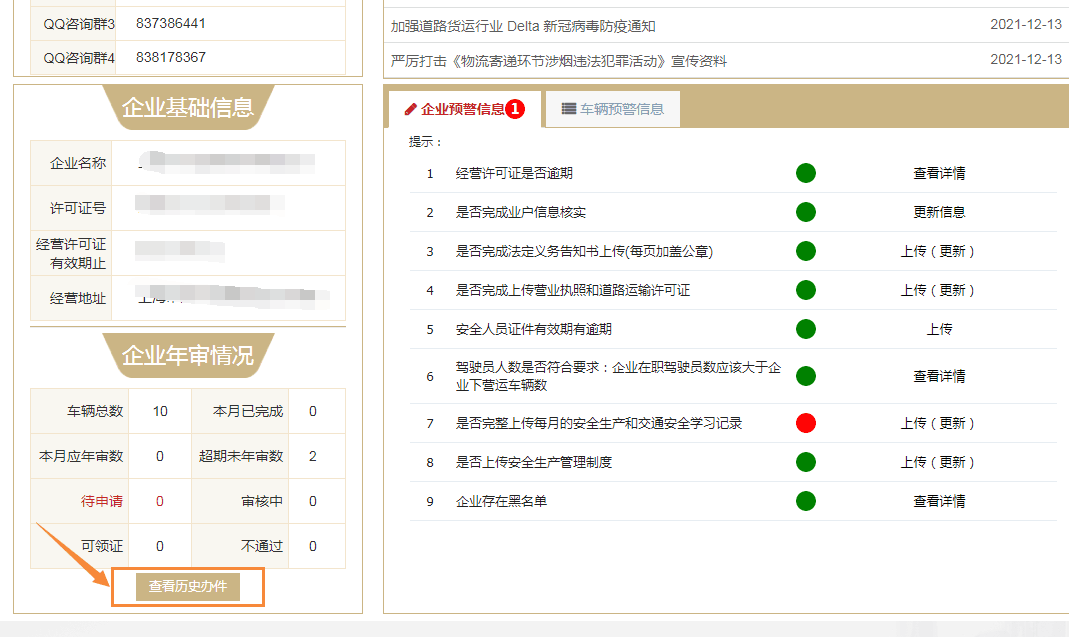Click the 超期未年审数 value 2

(313, 457)
